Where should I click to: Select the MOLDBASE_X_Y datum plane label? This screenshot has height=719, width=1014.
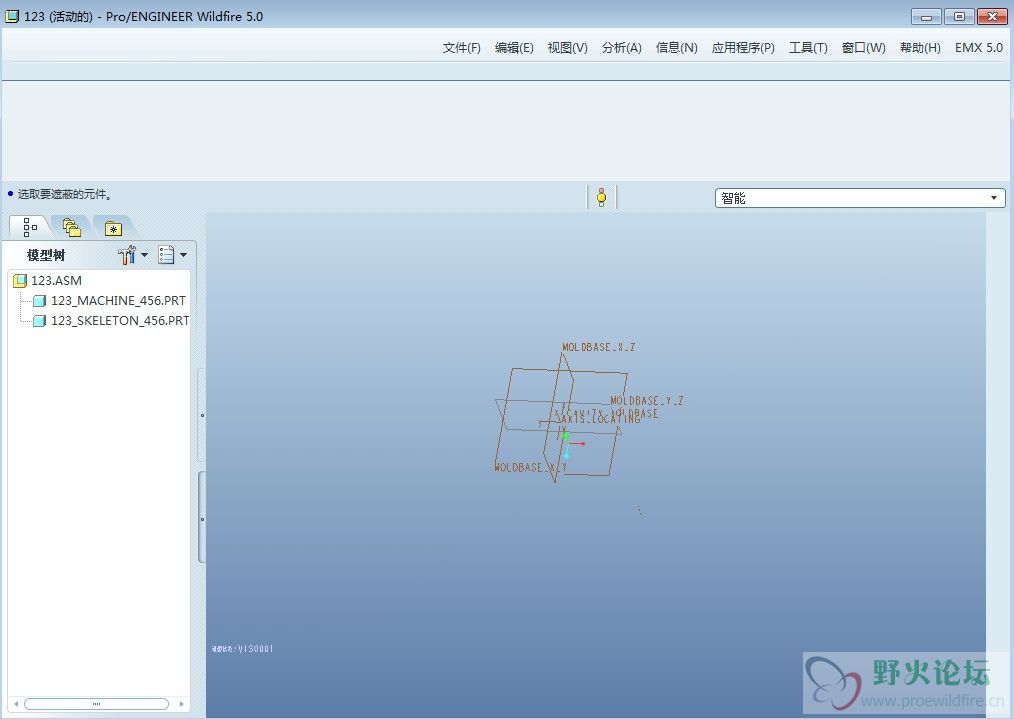(x=531, y=467)
